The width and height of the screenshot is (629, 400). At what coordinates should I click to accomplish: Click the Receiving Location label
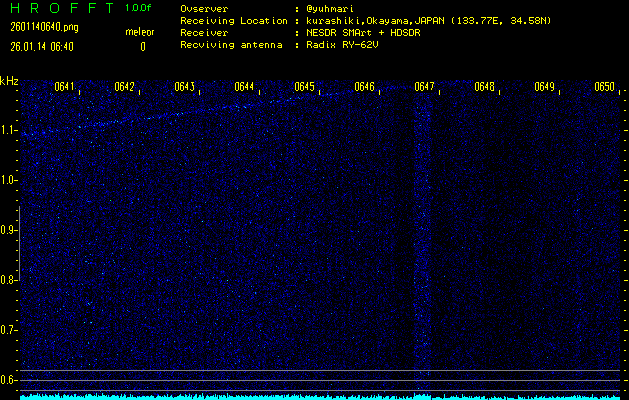pos(234,21)
